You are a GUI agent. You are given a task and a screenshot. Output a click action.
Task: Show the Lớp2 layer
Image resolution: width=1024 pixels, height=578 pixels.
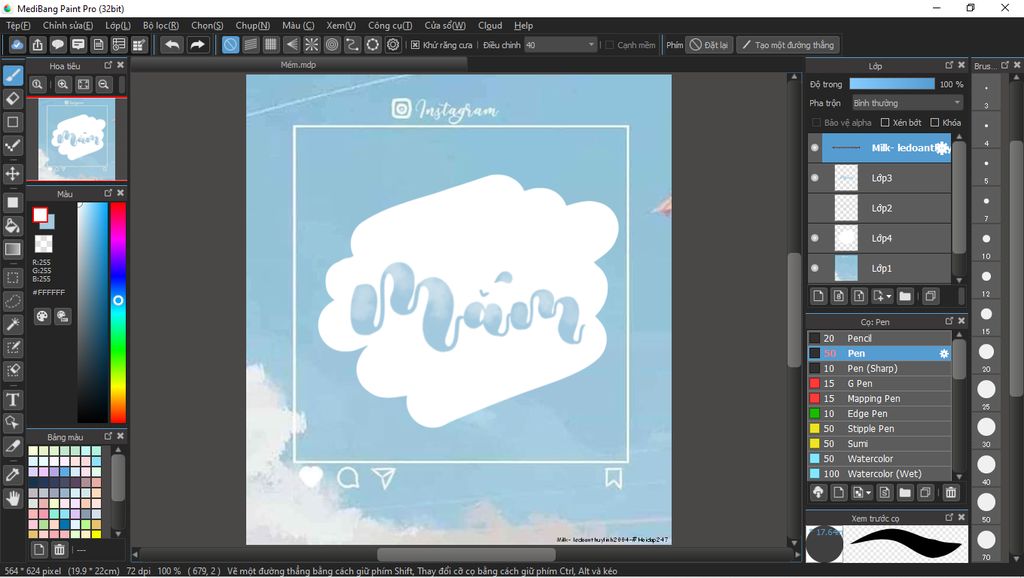[814, 208]
